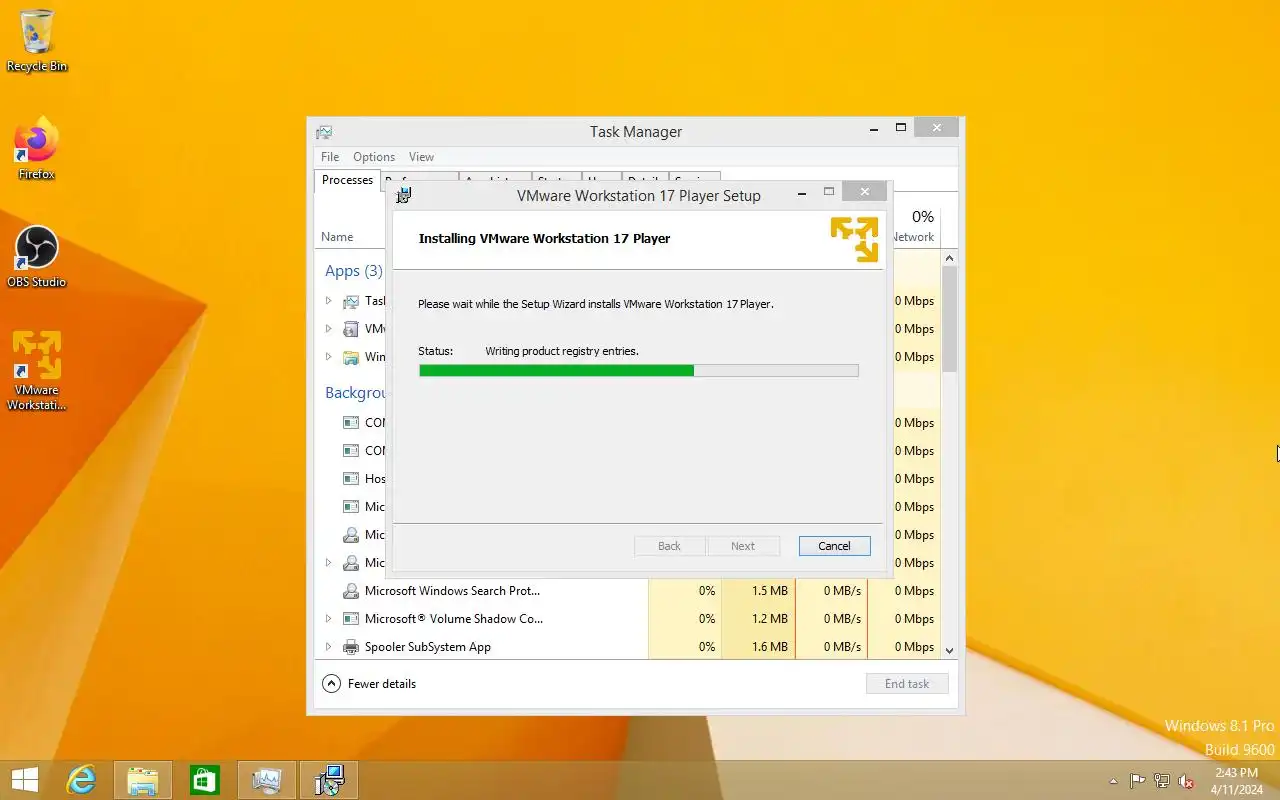1280x800 pixels.
Task: Open the Recycle Bin desktop icon
Action: pyautogui.click(x=37, y=41)
